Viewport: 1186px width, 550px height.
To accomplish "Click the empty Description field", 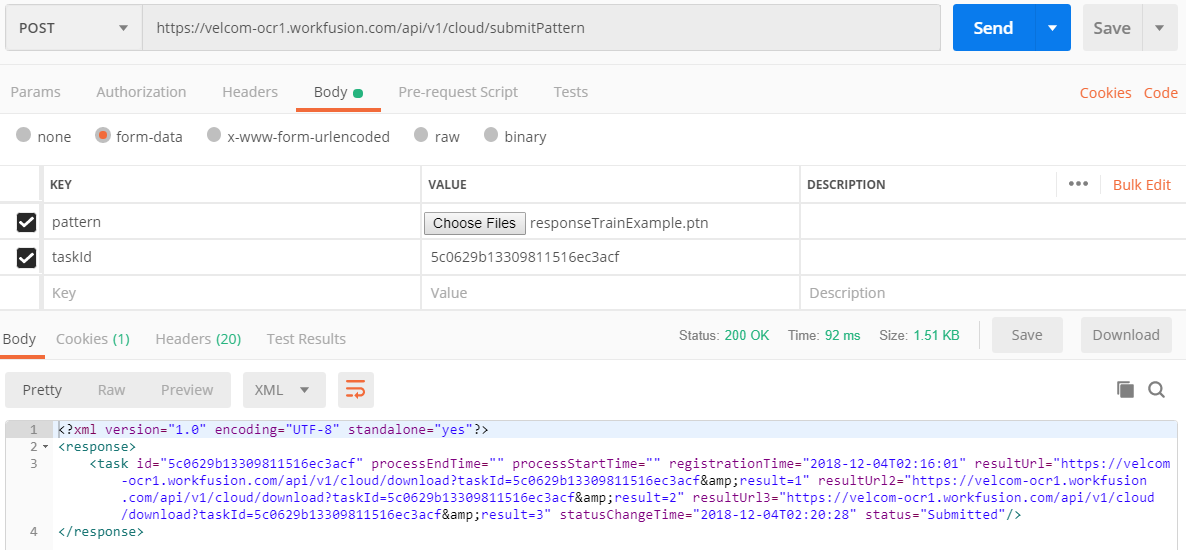I will (992, 293).
